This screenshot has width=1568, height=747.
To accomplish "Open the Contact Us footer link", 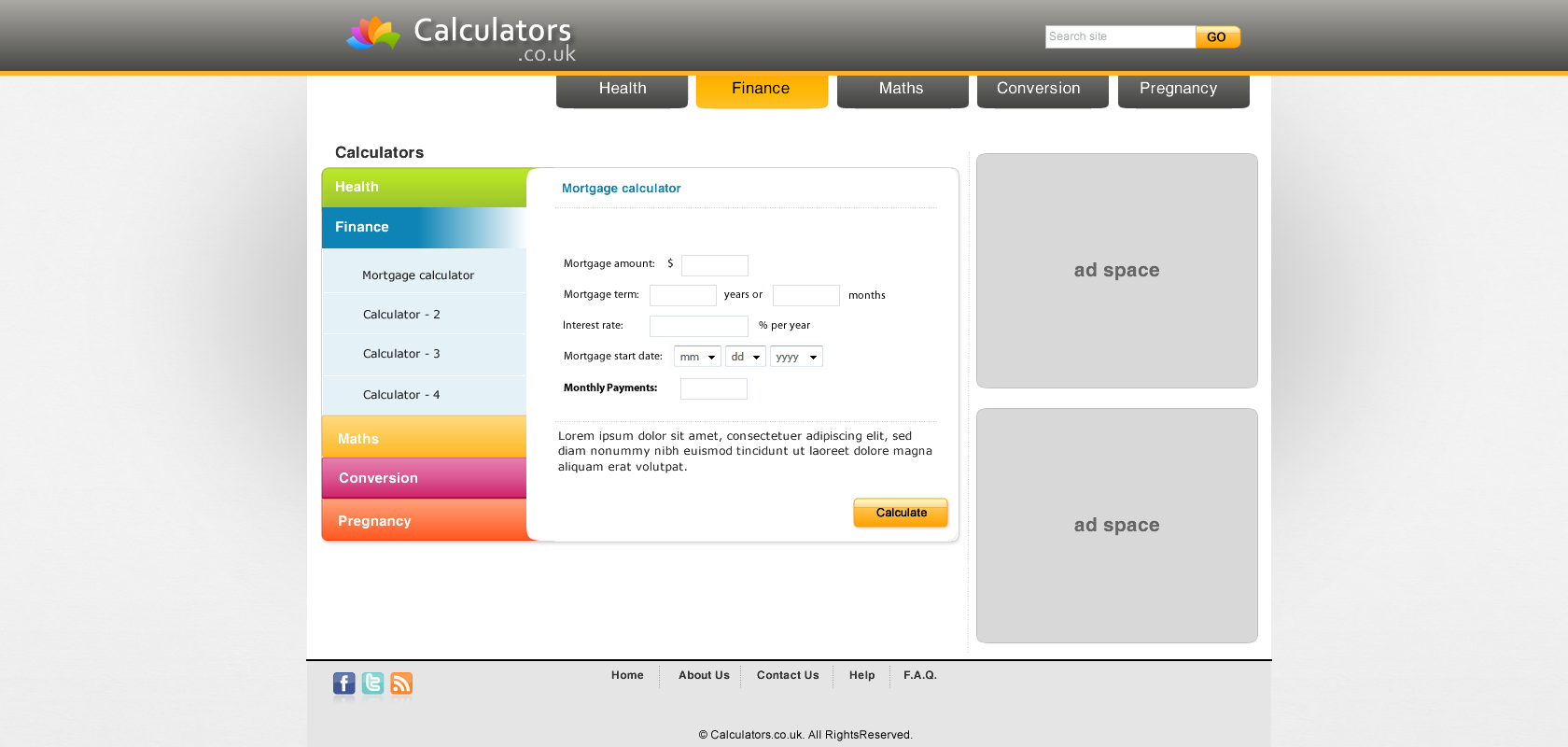I will 788,675.
